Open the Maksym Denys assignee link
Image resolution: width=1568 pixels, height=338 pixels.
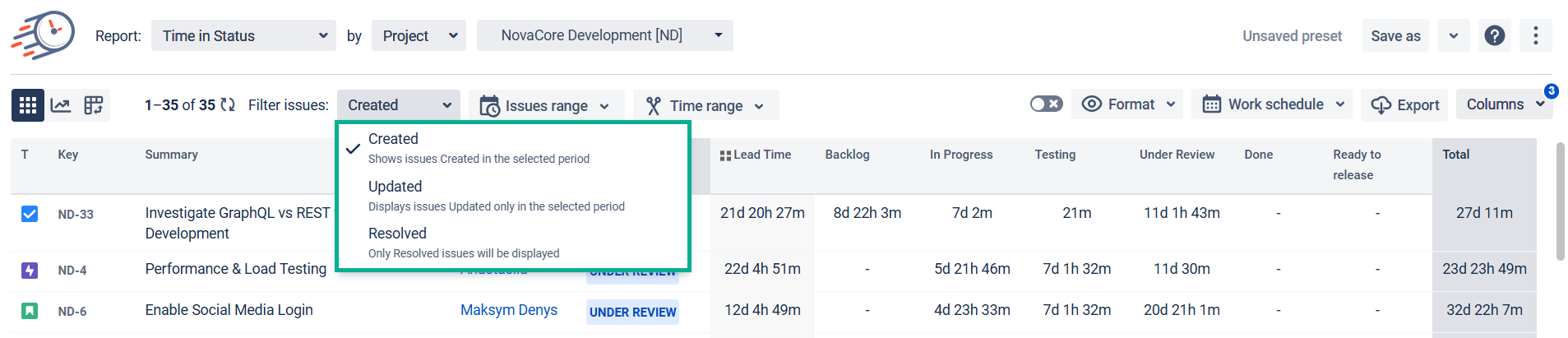click(508, 310)
